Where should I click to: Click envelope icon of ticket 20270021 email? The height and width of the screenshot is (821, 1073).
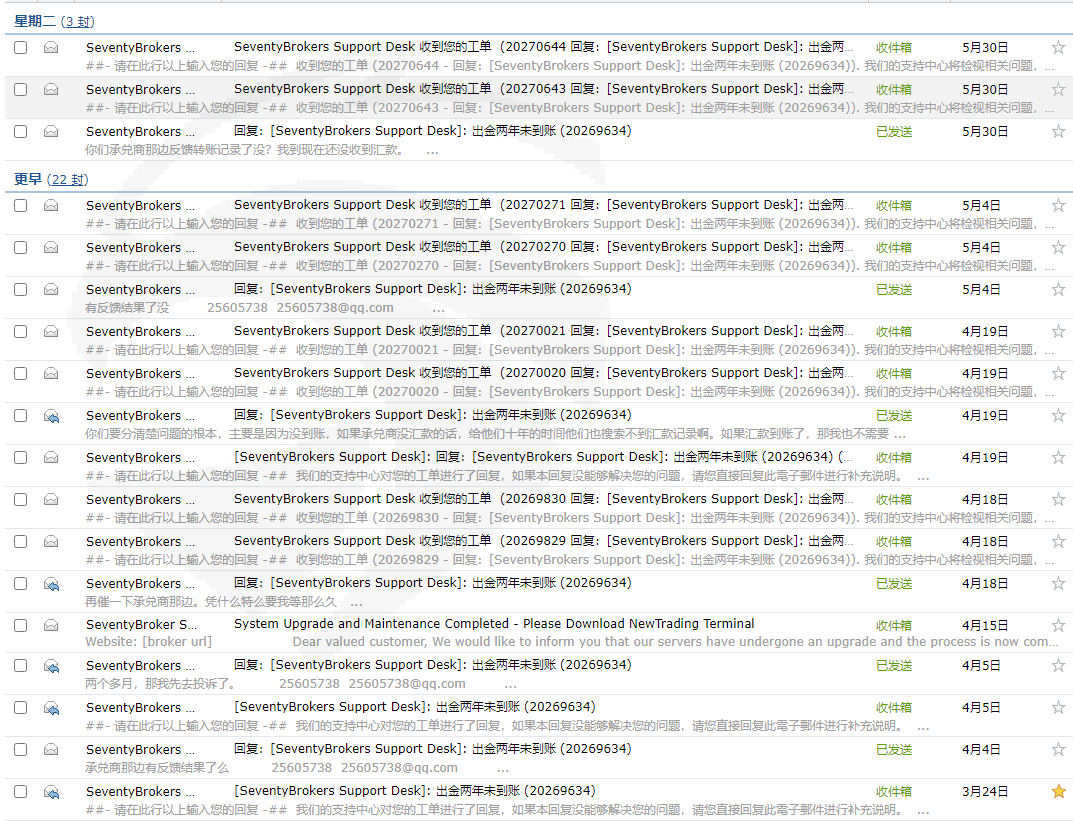(x=51, y=331)
